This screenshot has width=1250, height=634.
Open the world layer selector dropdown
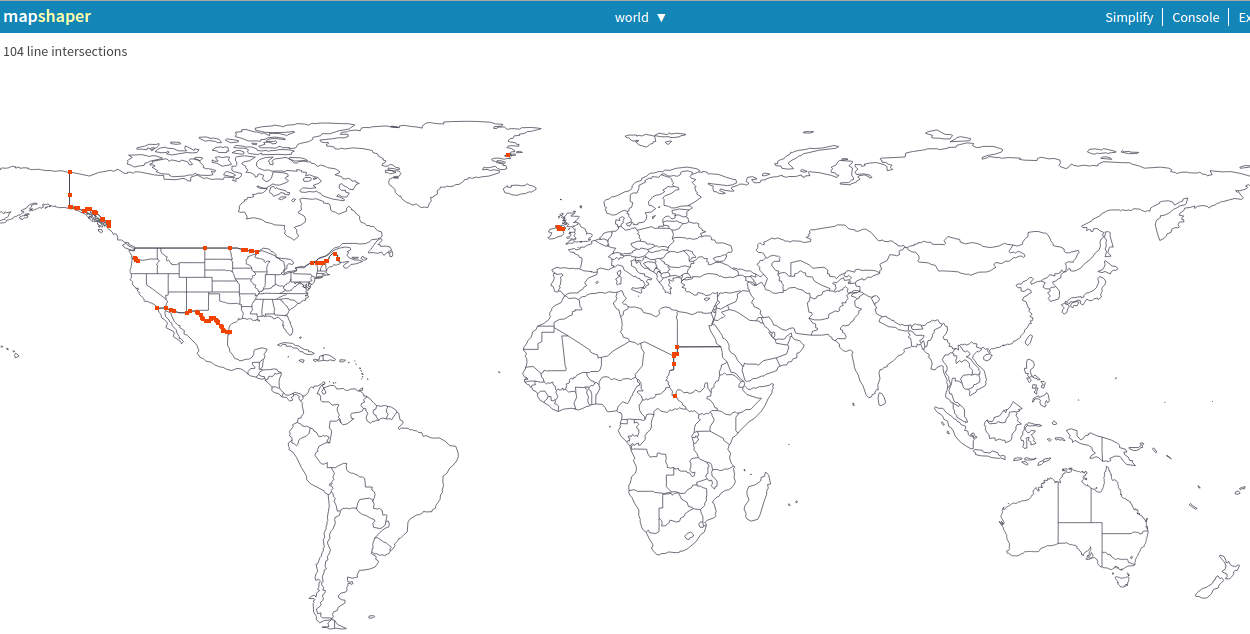click(x=630, y=17)
